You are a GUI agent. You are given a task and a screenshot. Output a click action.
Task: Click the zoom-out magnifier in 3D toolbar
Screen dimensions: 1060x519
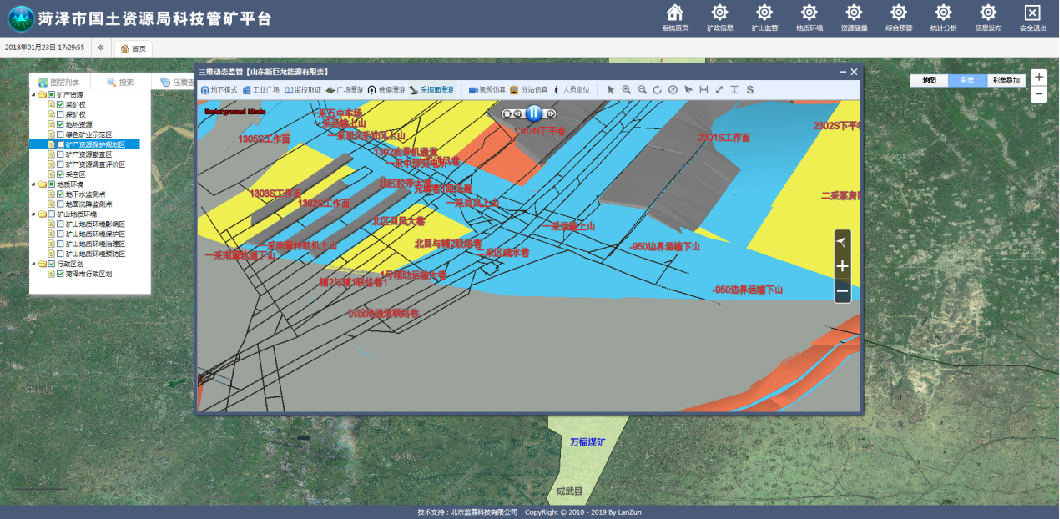pos(642,89)
